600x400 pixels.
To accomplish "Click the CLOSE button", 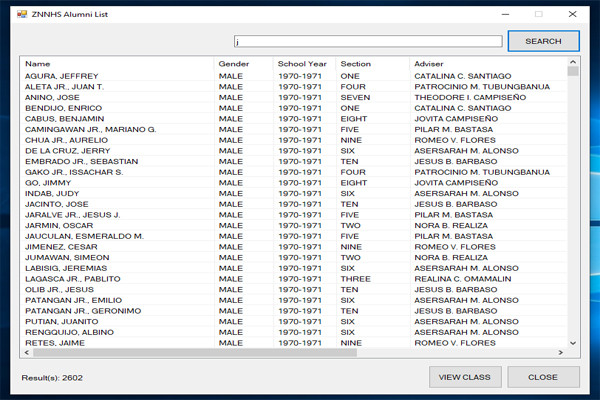I will click(x=543, y=377).
